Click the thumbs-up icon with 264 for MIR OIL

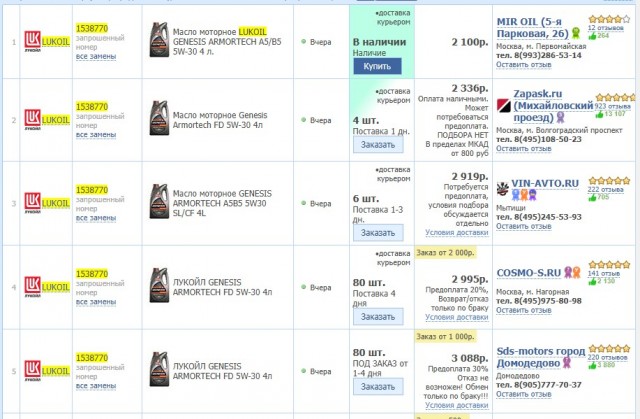[592, 36]
